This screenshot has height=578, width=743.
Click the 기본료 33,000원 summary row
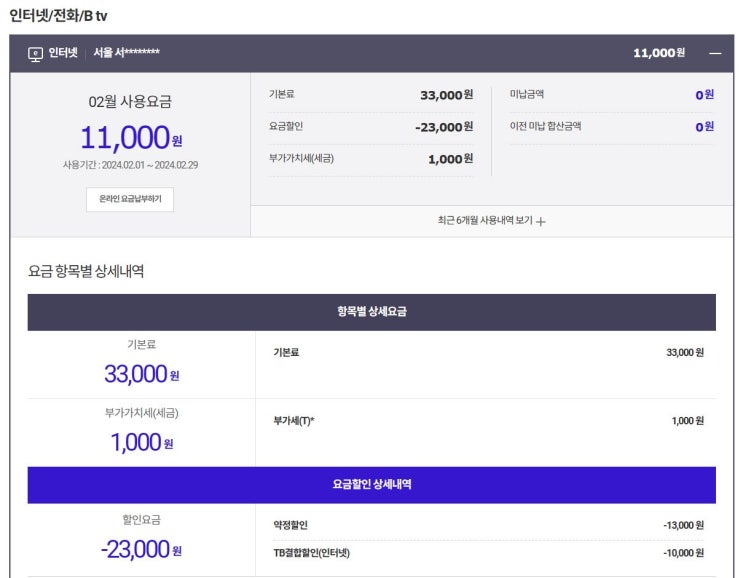371,95
